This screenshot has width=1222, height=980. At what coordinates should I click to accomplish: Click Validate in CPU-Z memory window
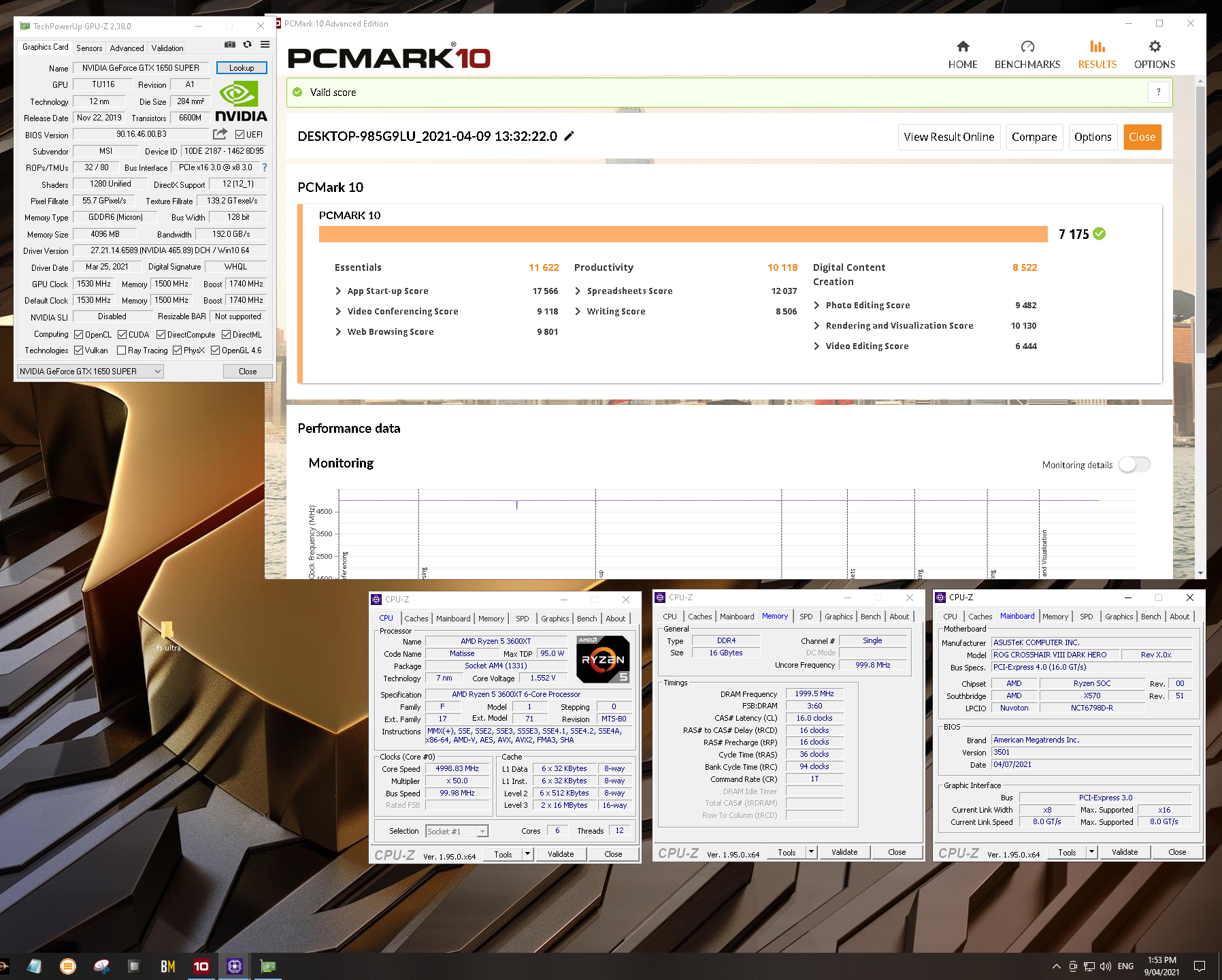(x=844, y=851)
